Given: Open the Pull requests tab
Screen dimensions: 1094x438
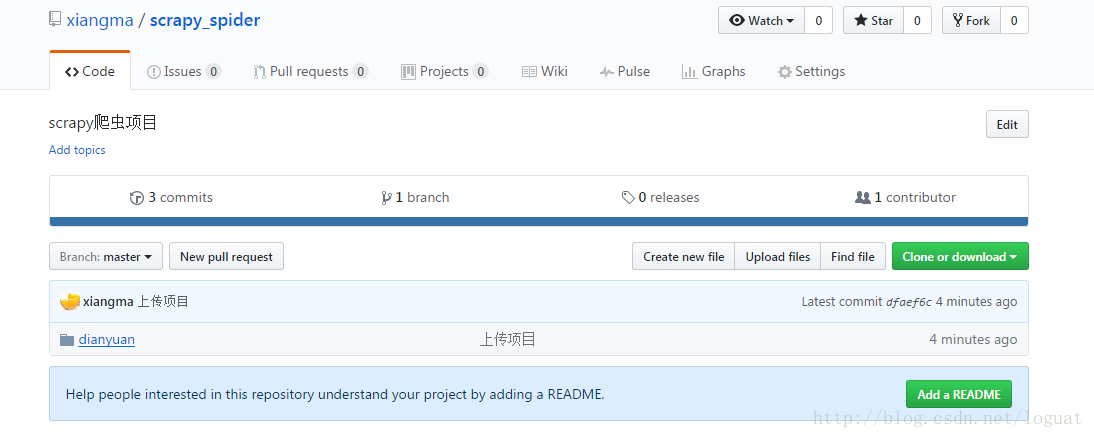Looking at the screenshot, I should pos(310,71).
